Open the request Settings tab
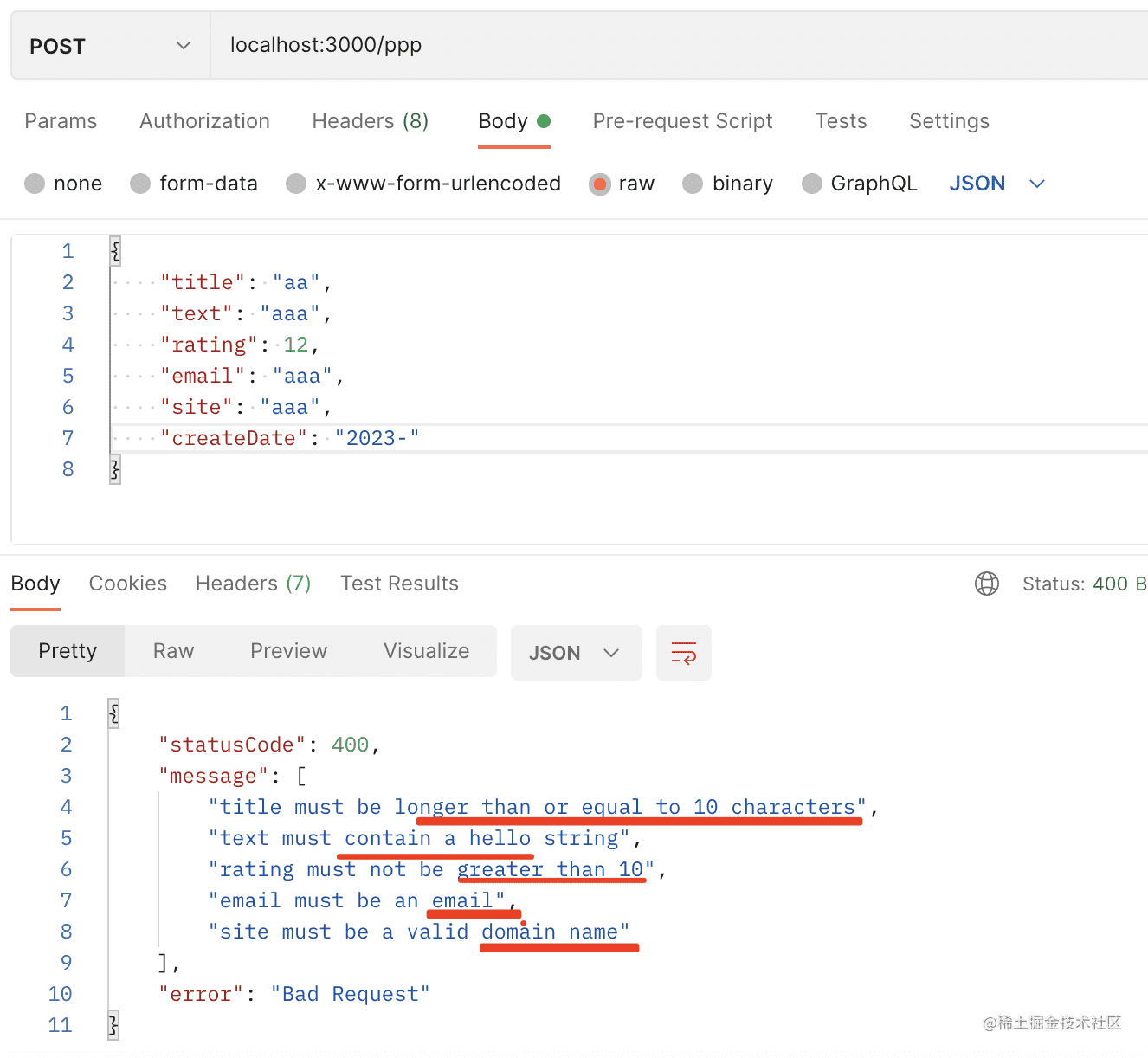Screen dimensions: 1148x1058 coord(949,121)
